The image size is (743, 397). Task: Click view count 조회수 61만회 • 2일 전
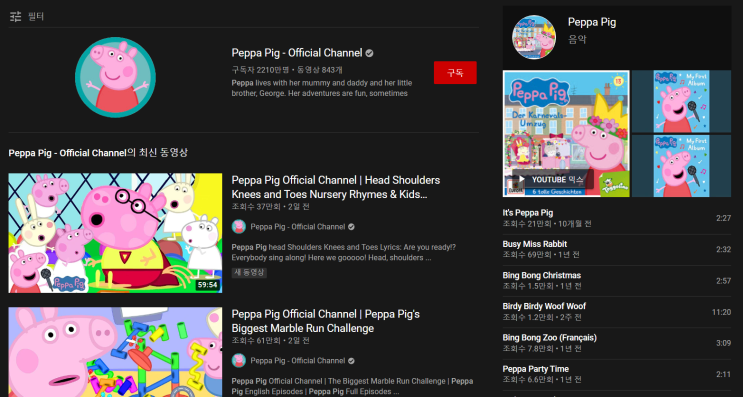(x=270, y=341)
